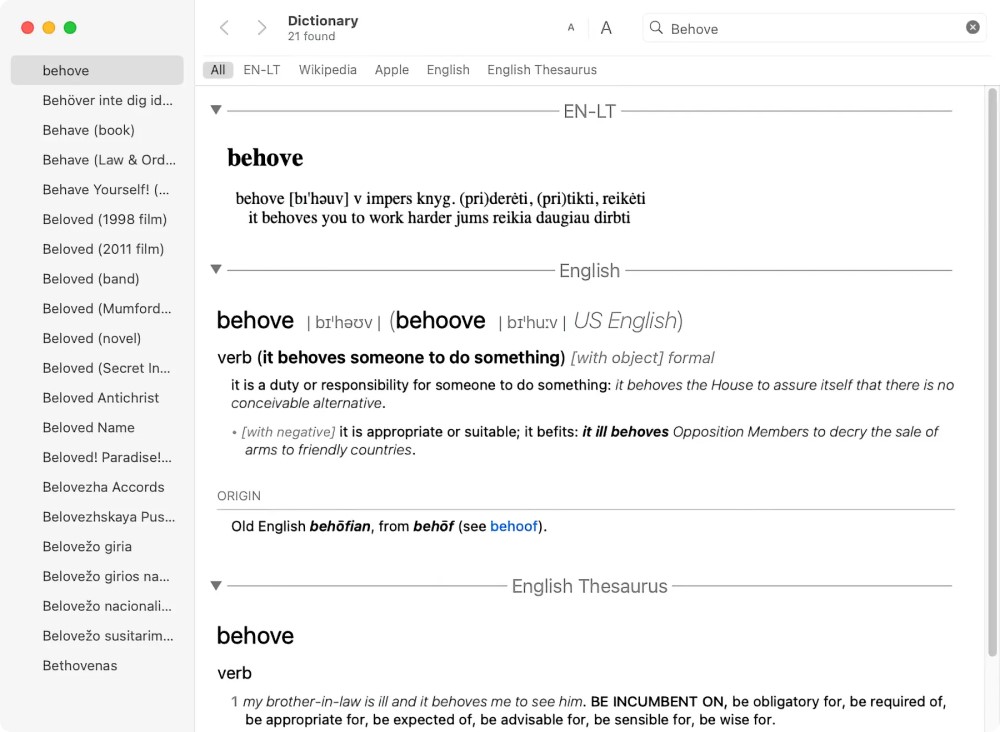This screenshot has height=732, width=1000.
Task: Collapse the English section
Action: point(216,269)
